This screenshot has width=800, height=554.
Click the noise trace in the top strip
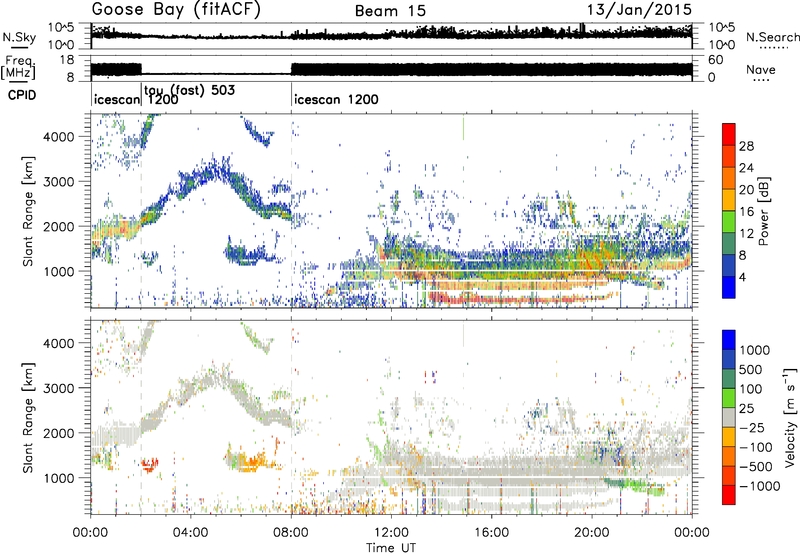[391, 35]
